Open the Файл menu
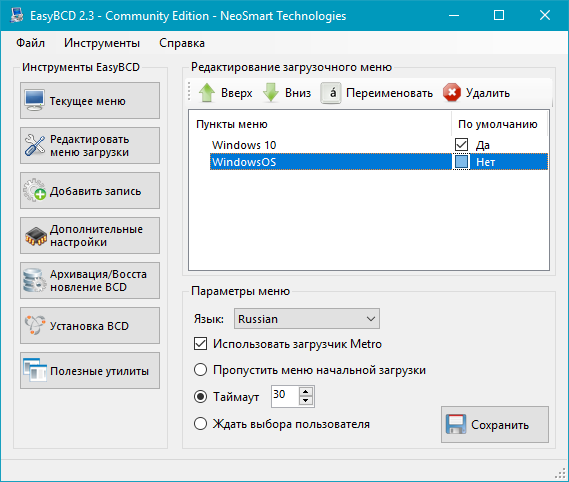This screenshot has height=482, width=569. coord(30,43)
